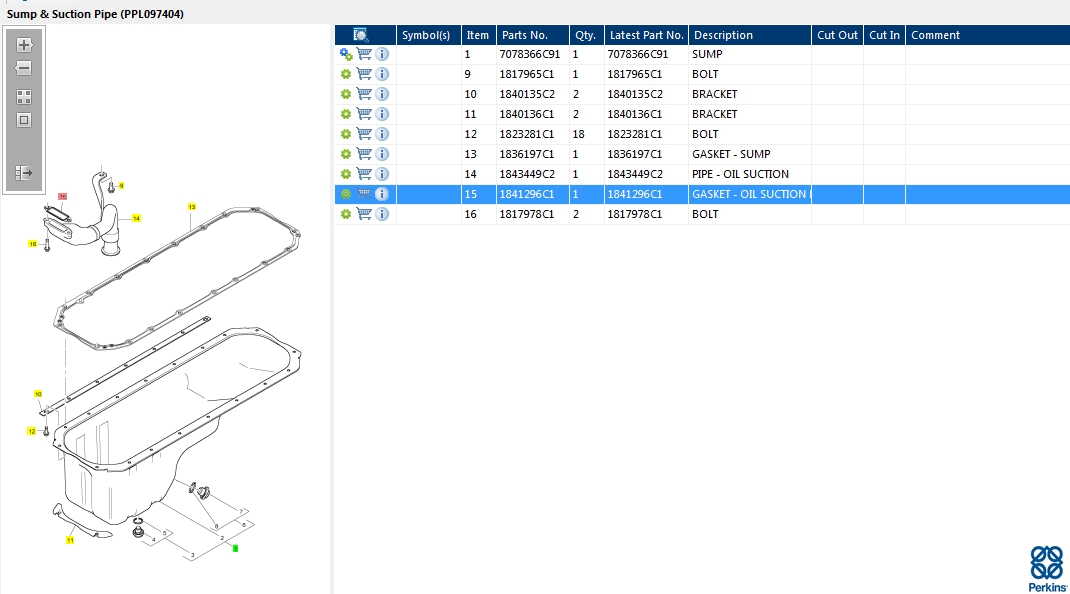Click the search magnifier icon in table header
This screenshot has height=594, width=1070.
(361, 35)
